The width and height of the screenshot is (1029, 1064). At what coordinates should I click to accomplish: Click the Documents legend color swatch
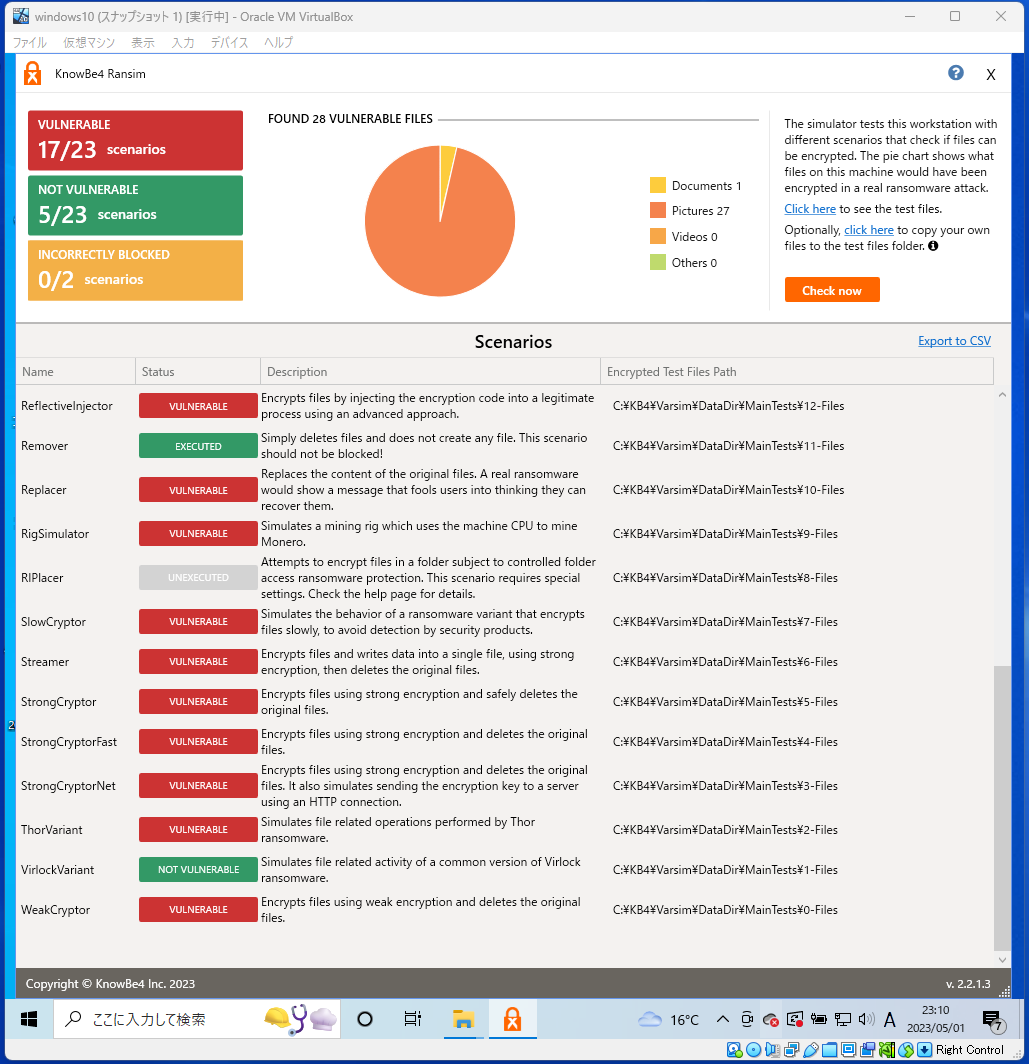coord(657,185)
